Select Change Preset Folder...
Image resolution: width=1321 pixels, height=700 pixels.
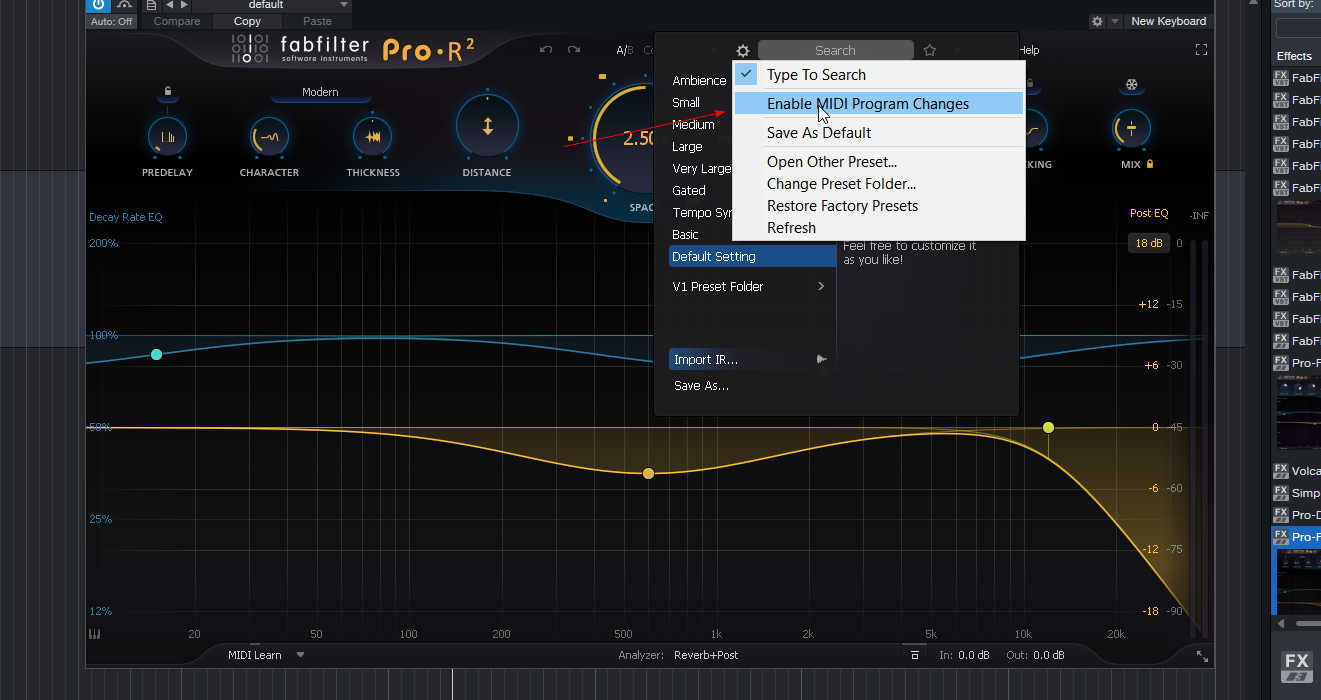pyautogui.click(x=879, y=184)
